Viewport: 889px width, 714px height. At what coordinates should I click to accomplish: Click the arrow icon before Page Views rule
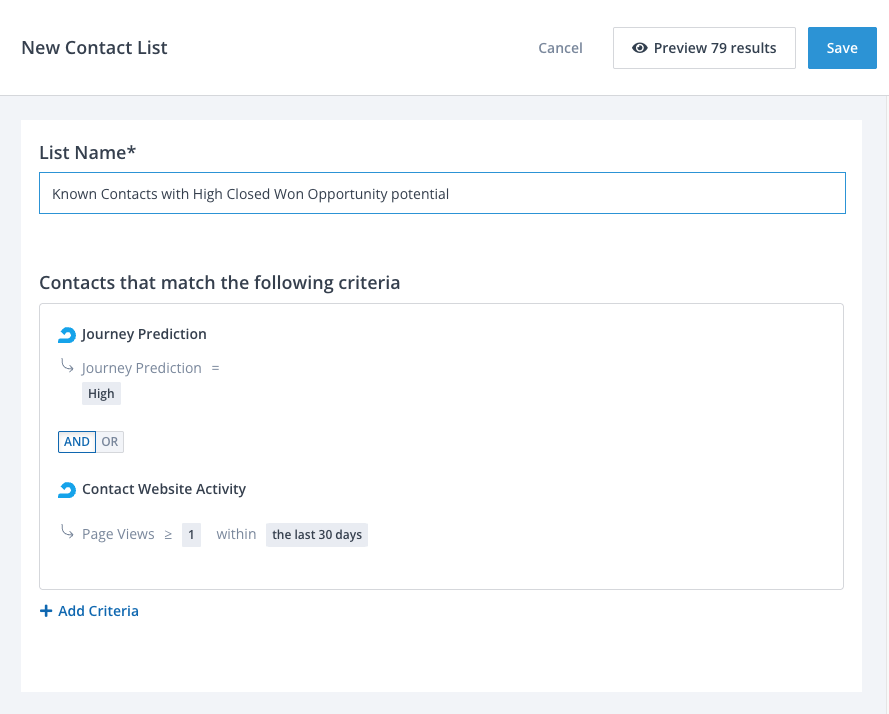click(x=68, y=533)
